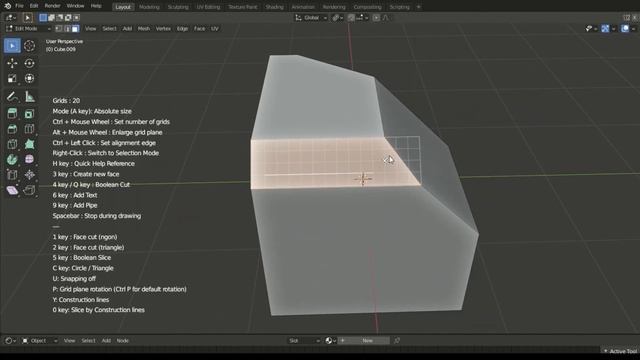This screenshot has width=640, height=360.
Task: Select the Spin tool
Action: 12,159
